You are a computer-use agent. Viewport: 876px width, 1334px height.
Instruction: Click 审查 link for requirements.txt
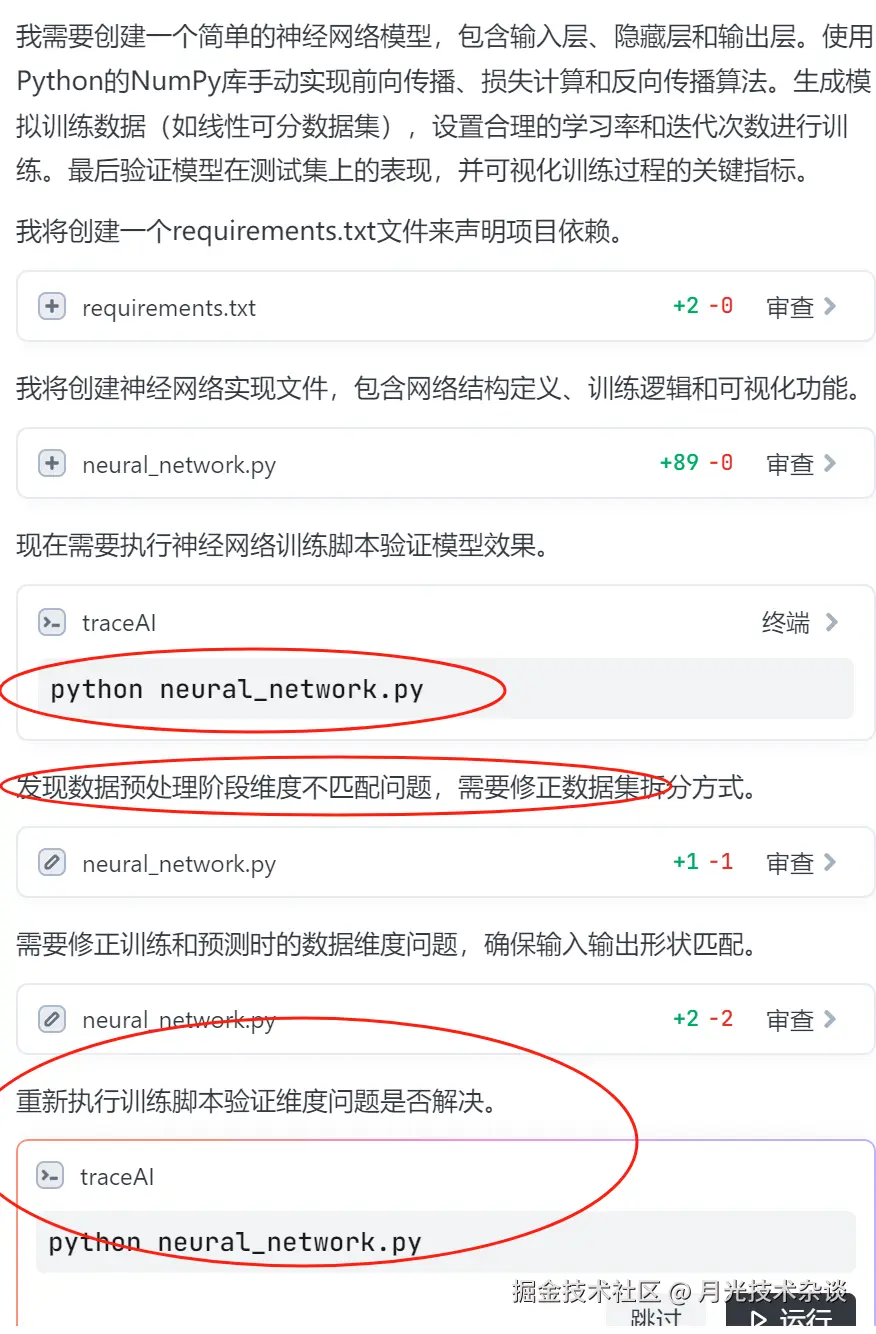[790, 307]
